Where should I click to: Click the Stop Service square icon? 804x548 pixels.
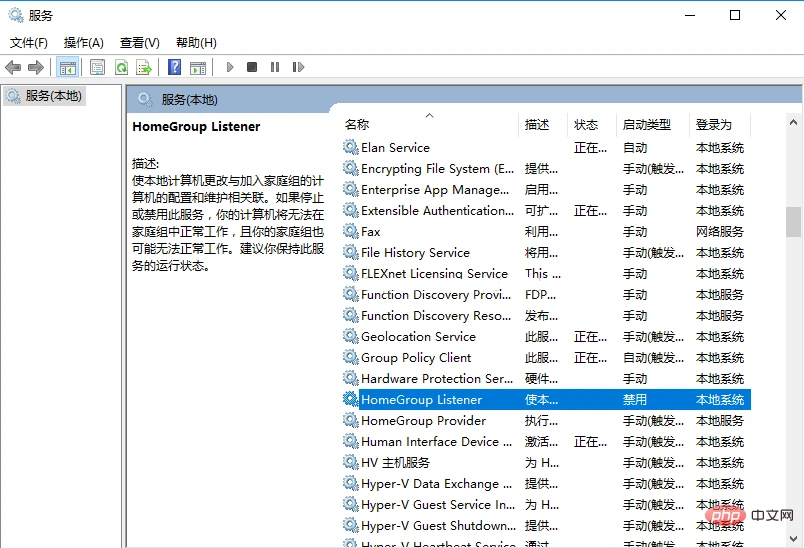252,67
